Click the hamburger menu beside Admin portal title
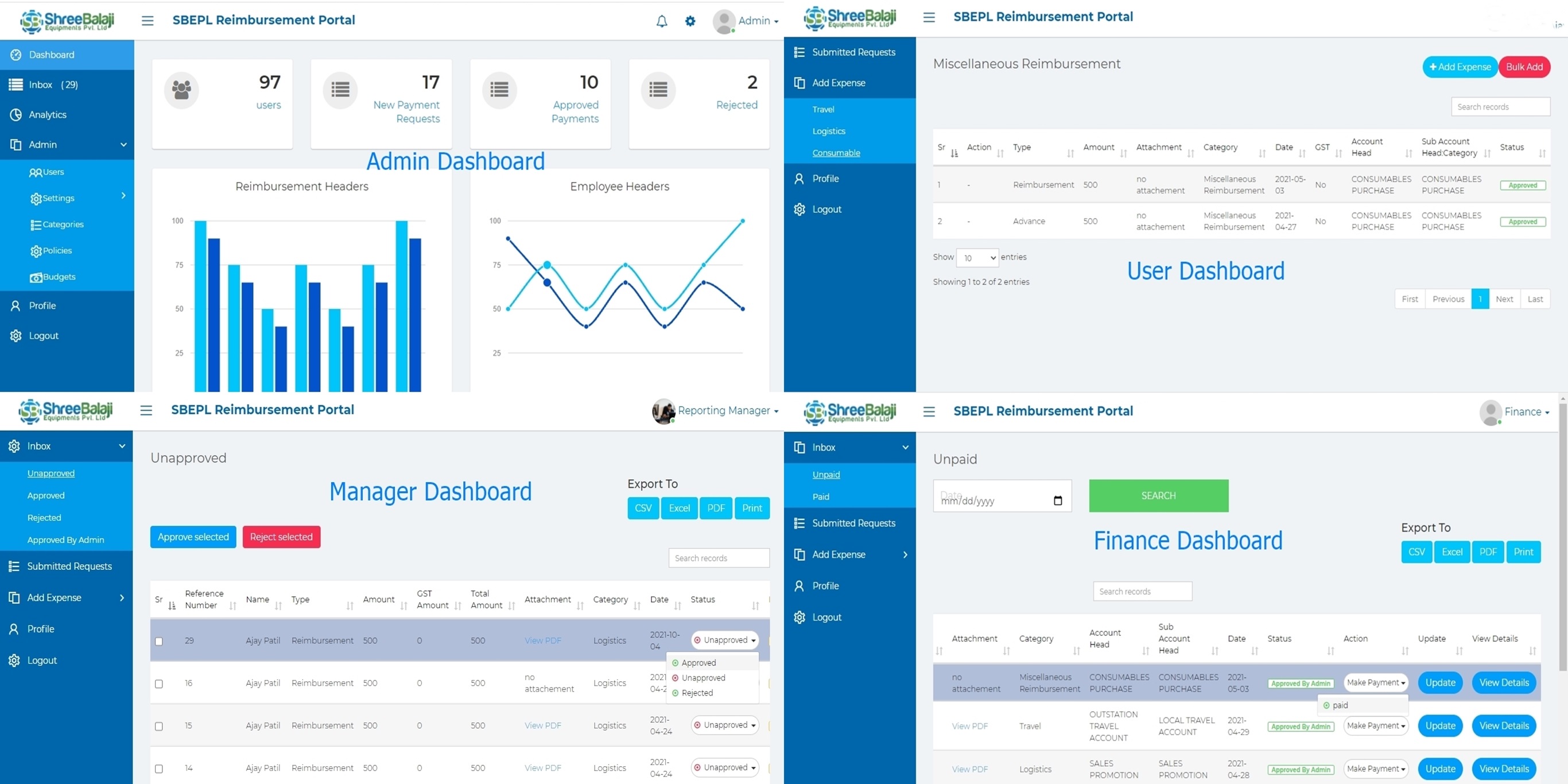Screen dimensions: 1568x784 (148, 21)
